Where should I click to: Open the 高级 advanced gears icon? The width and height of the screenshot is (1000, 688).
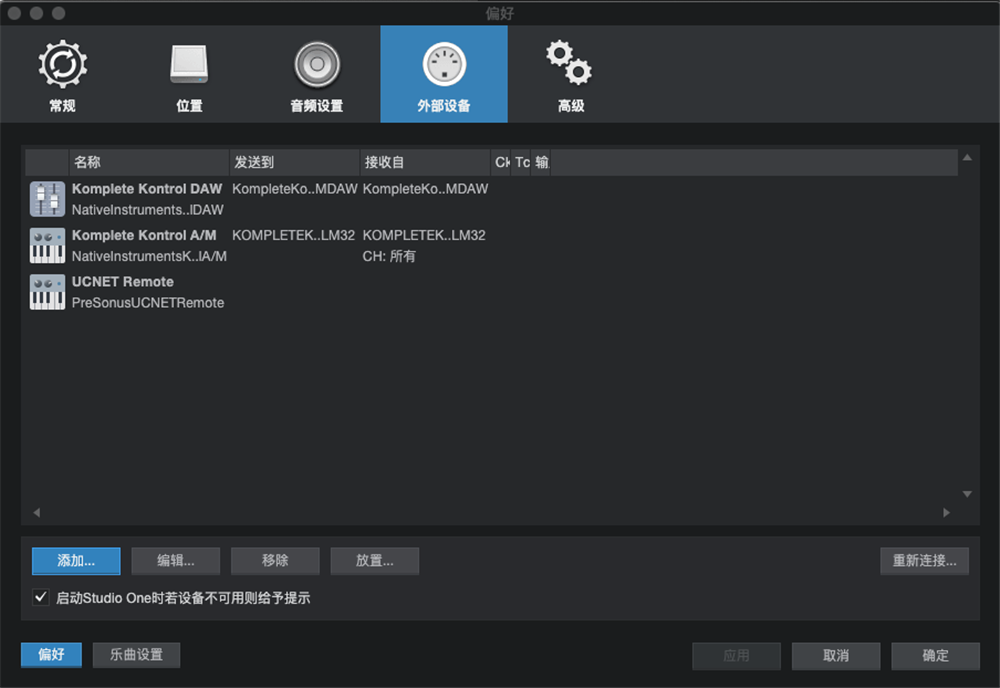(569, 62)
